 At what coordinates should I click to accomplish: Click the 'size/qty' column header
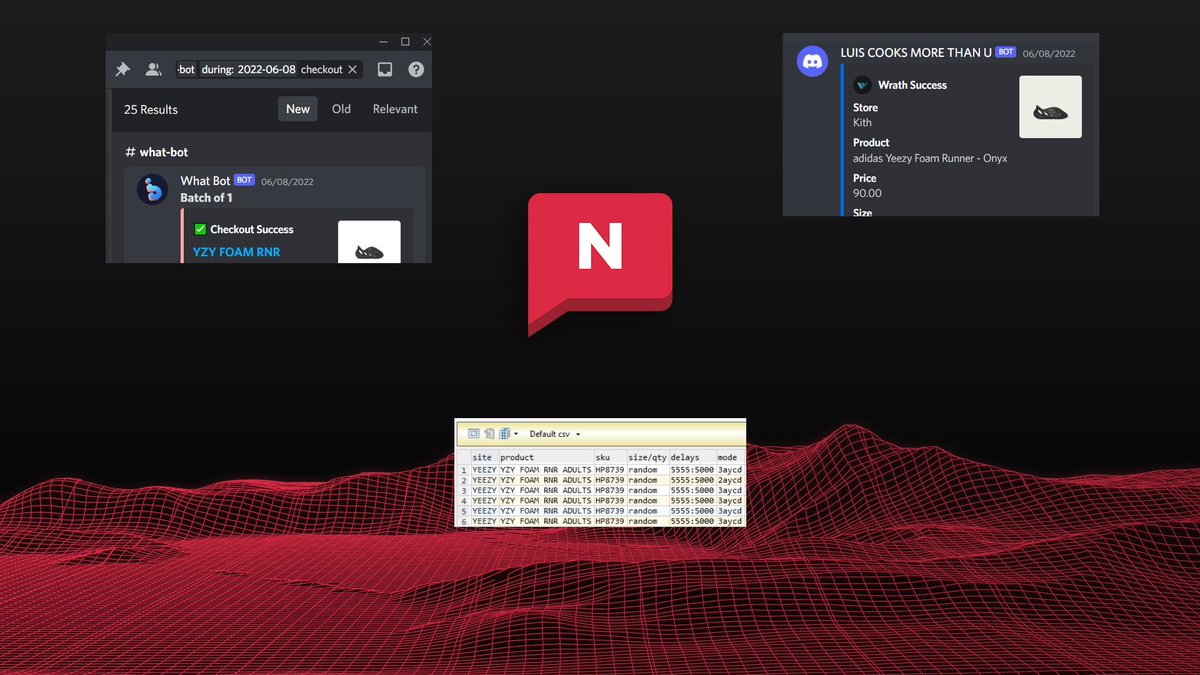click(647, 457)
